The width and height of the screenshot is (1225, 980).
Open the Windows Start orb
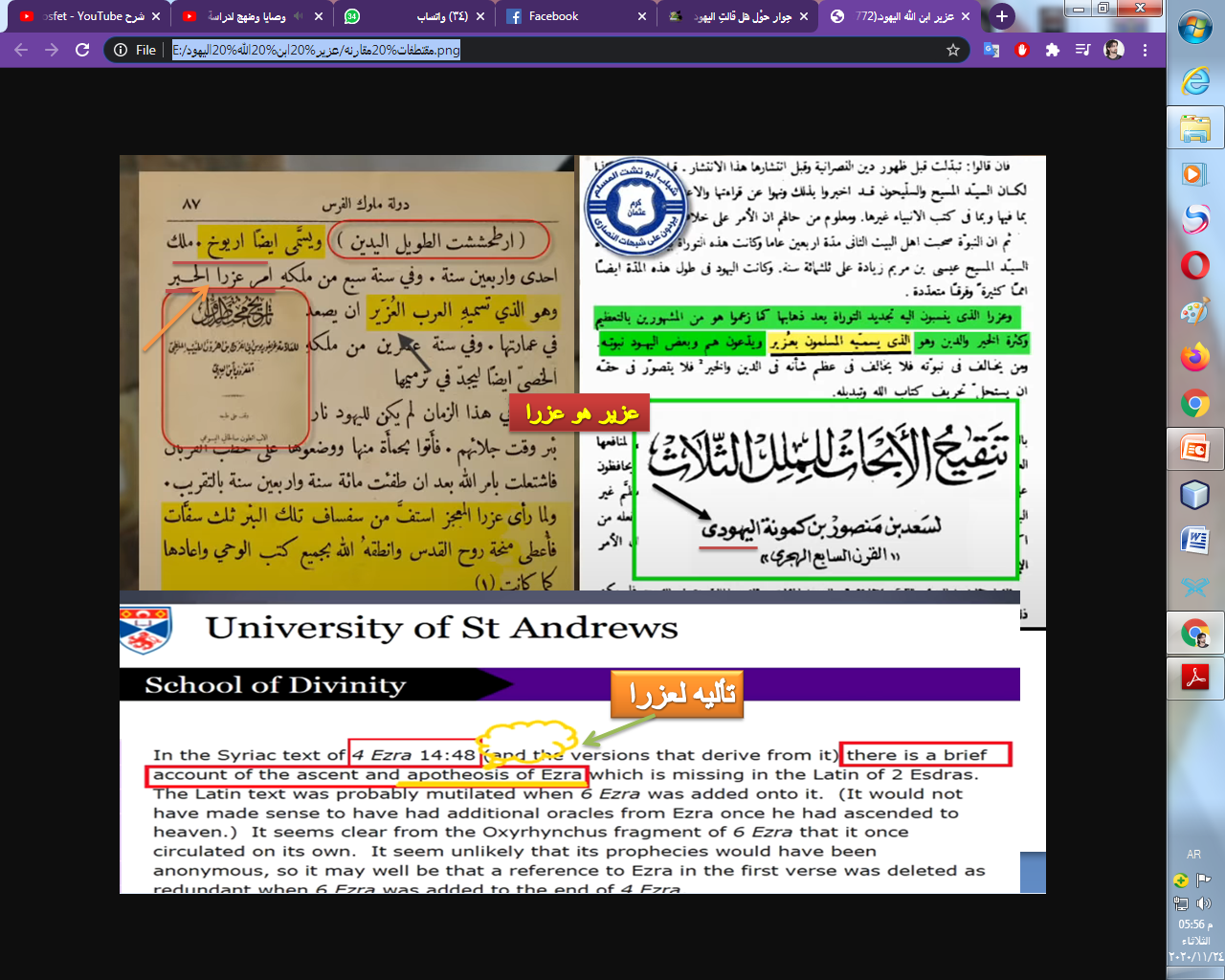coord(1195,28)
